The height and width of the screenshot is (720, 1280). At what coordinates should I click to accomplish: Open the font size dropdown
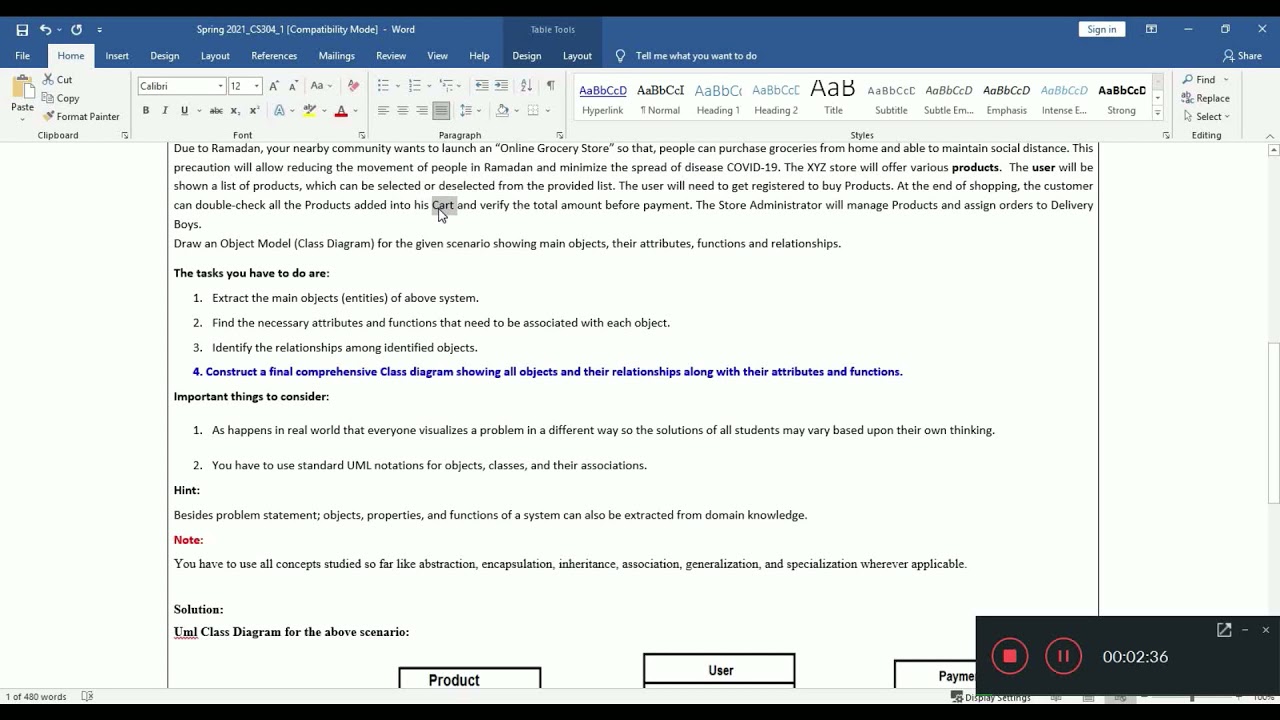pos(256,86)
